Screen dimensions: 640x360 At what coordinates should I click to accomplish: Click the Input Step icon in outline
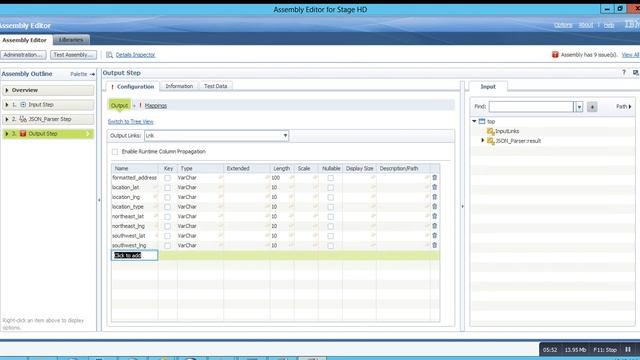pyautogui.click(x=23, y=104)
